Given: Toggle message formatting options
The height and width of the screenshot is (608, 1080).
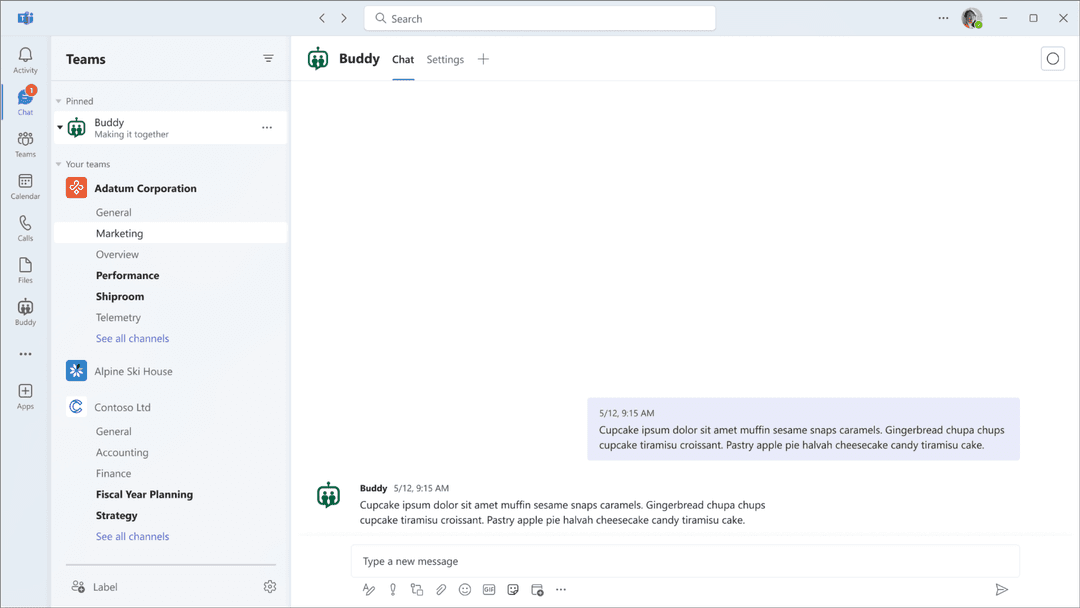Looking at the screenshot, I should click(368, 589).
